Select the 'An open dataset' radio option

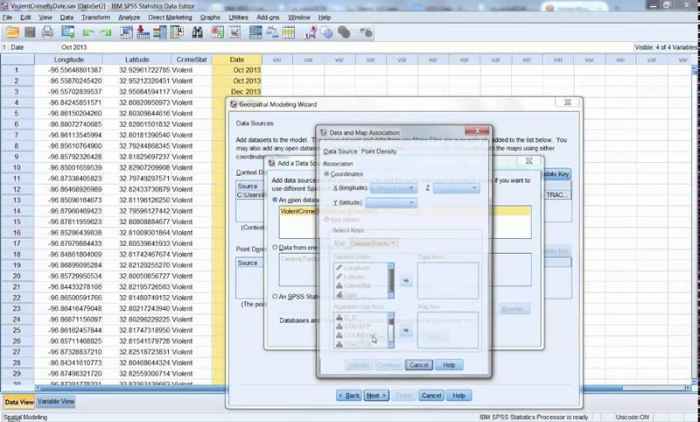pos(276,200)
